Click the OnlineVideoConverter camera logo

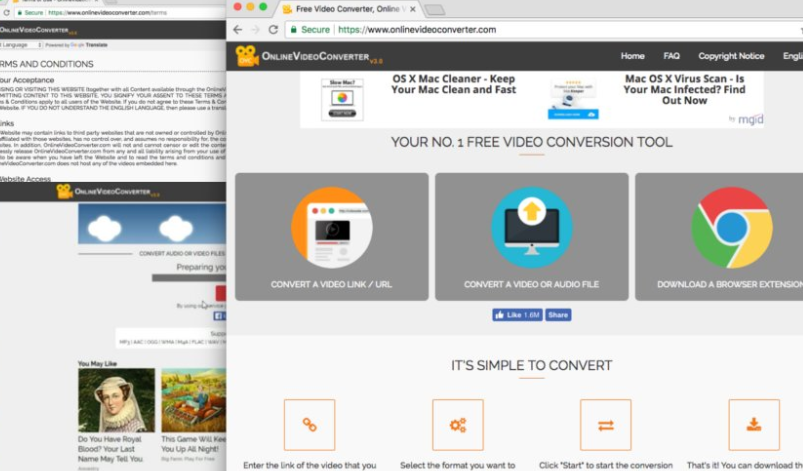(x=246, y=56)
